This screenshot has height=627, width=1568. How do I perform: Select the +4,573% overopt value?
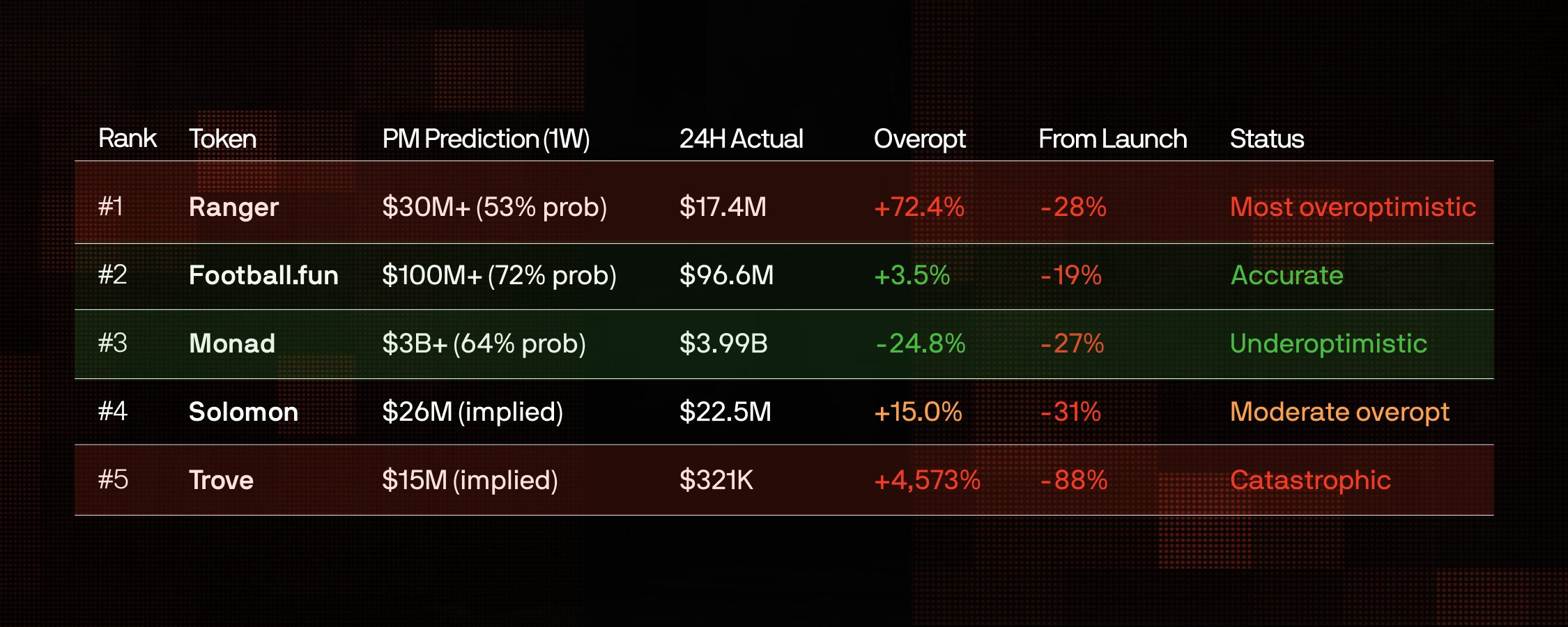[x=927, y=480]
